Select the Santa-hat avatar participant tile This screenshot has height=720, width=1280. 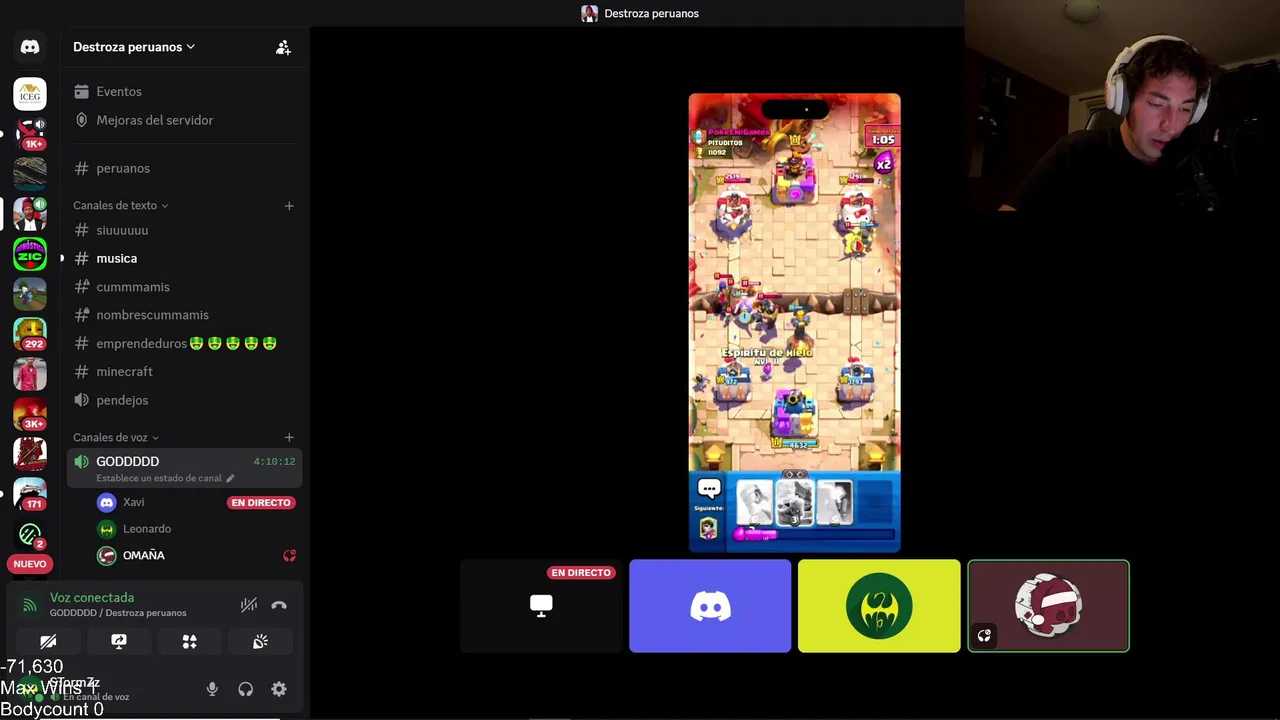point(1048,606)
